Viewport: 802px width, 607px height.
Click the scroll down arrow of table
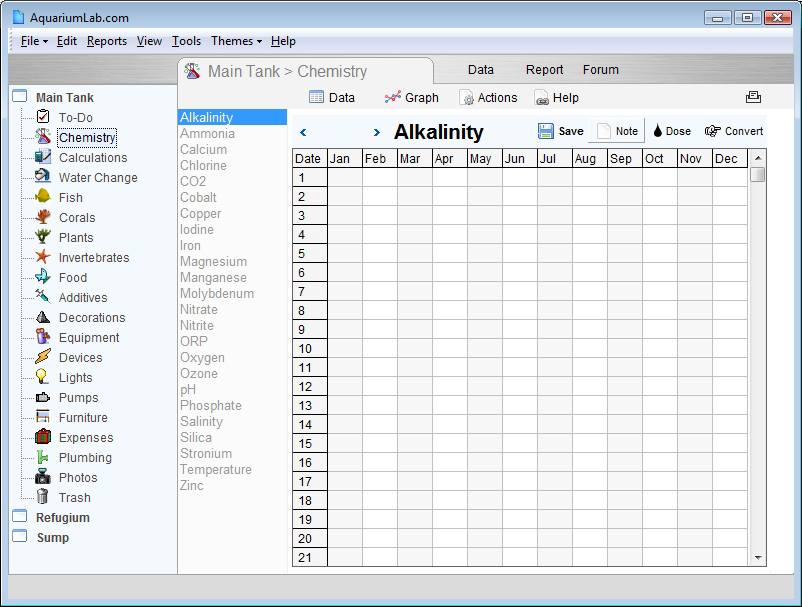point(758,558)
